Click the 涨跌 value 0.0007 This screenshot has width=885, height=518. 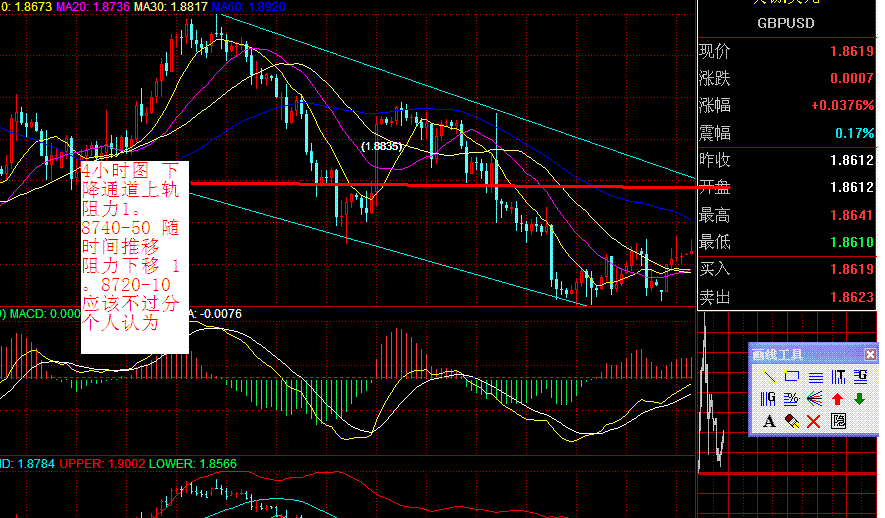click(x=852, y=78)
